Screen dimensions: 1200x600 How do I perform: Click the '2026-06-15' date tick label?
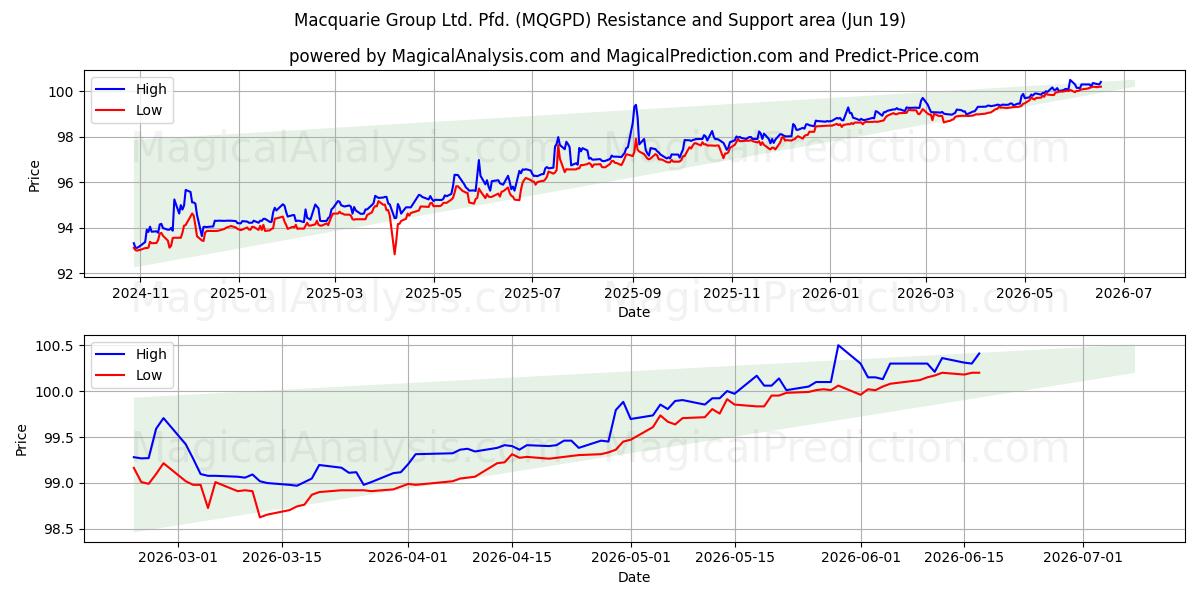pyautogui.click(x=965, y=558)
